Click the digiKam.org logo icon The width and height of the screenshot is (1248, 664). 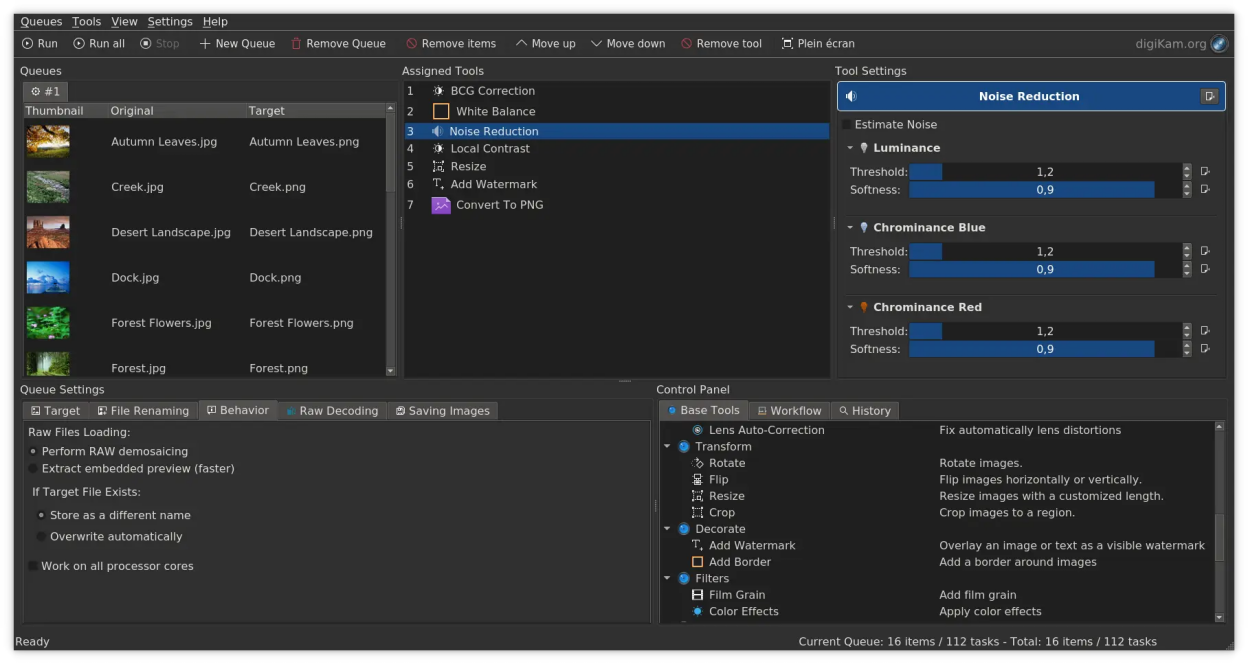1219,44
